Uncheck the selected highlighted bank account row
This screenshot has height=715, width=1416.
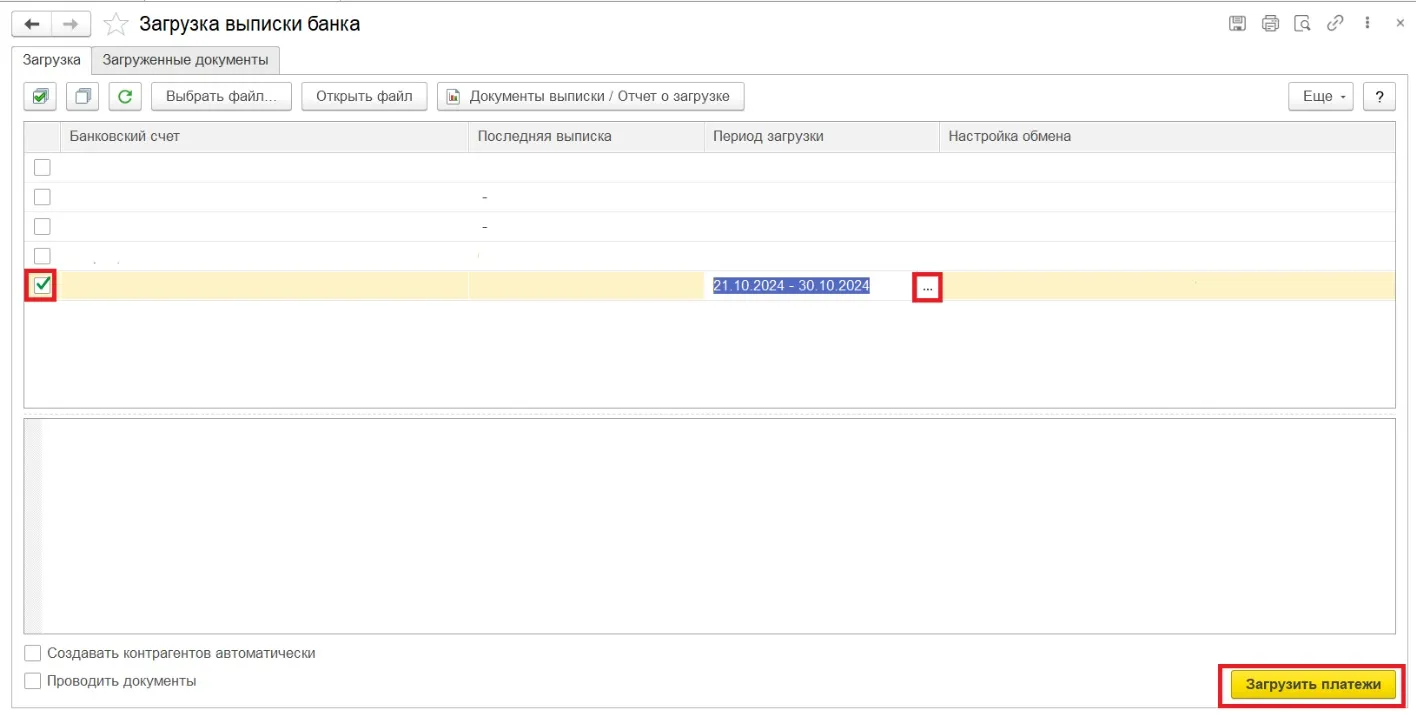pos(42,286)
